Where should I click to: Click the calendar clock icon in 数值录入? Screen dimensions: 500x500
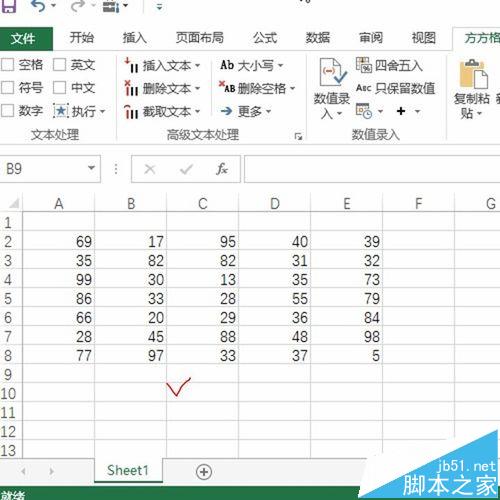[364, 111]
